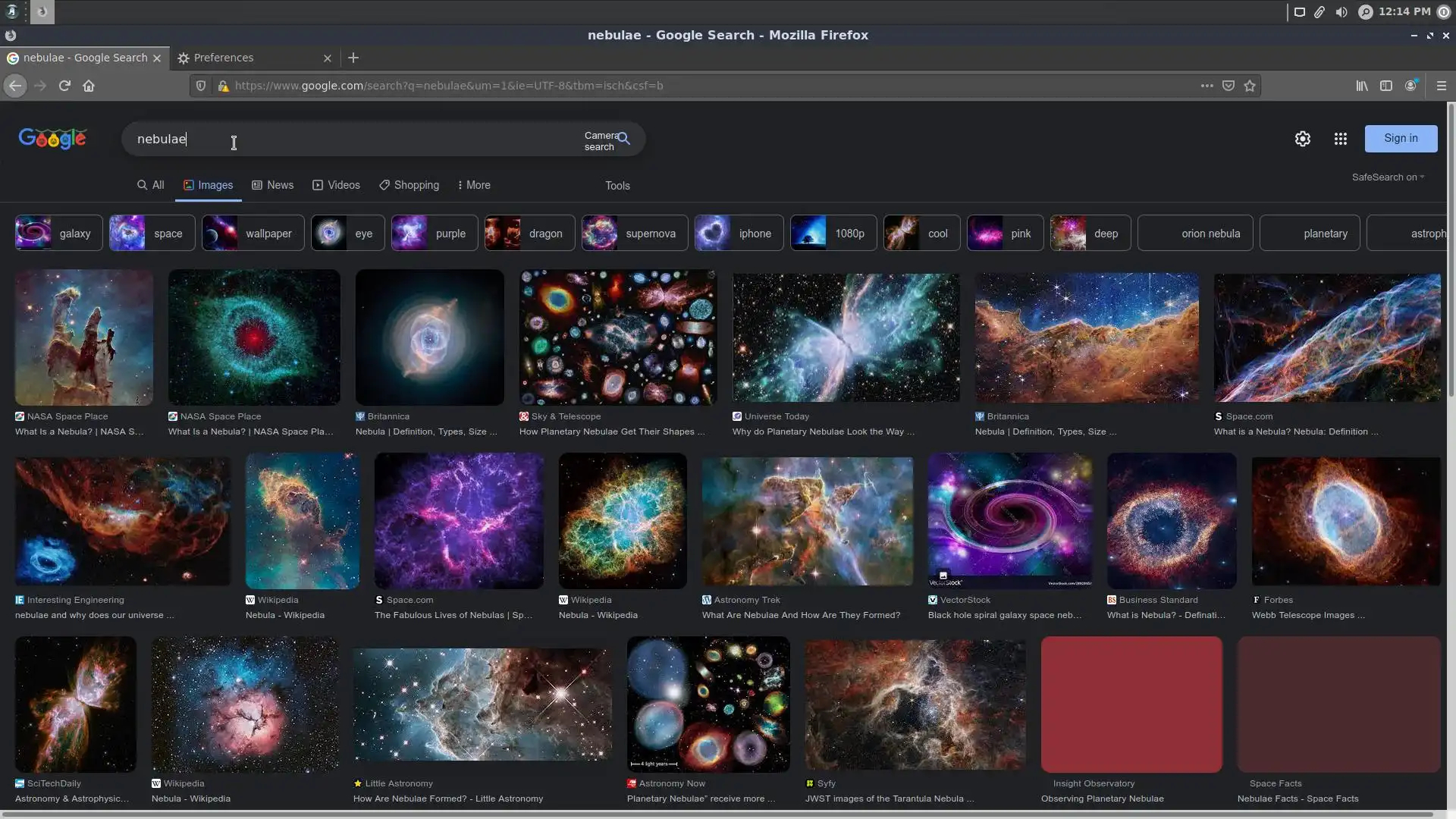
Task: Click the Google settings gear icon
Action: (x=1302, y=139)
